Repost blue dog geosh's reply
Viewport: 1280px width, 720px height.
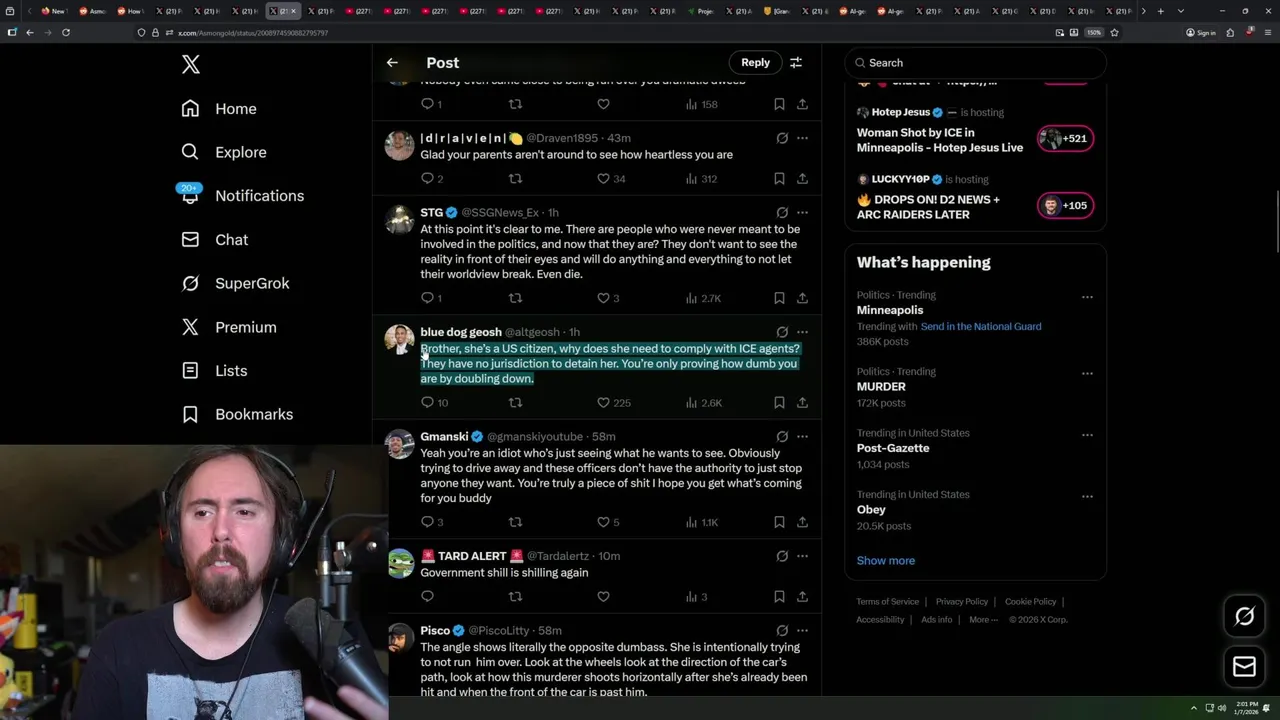515,403
